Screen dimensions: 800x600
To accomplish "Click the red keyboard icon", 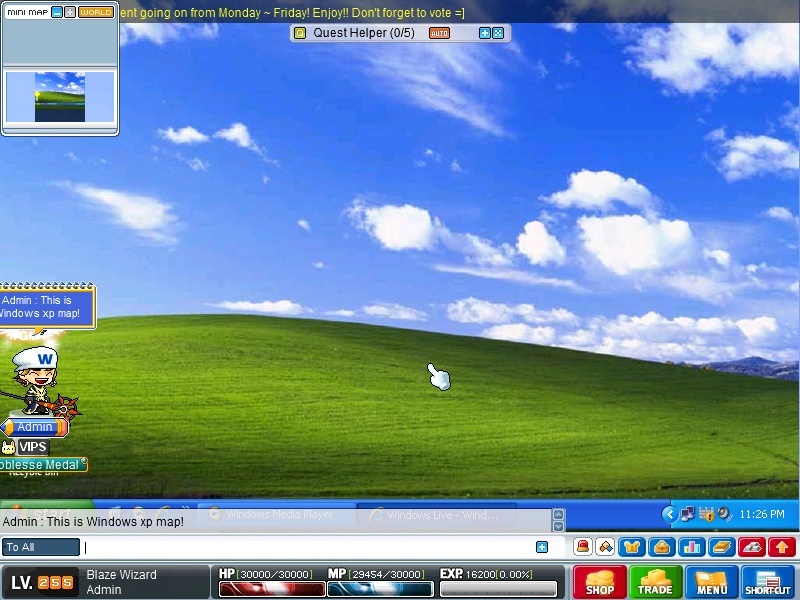I will pos(752,547).
